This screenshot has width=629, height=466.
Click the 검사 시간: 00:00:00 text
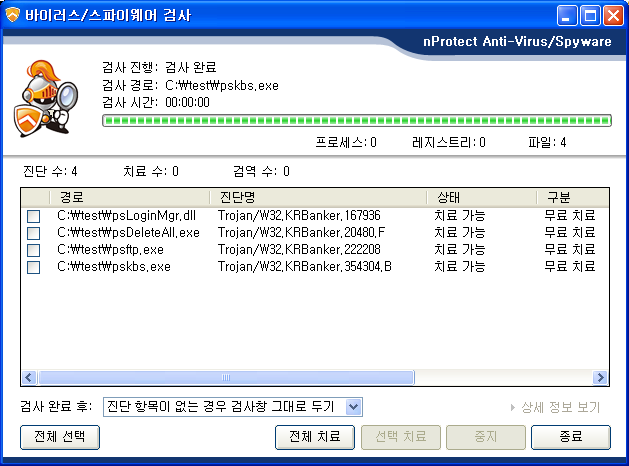click(156, 103)
